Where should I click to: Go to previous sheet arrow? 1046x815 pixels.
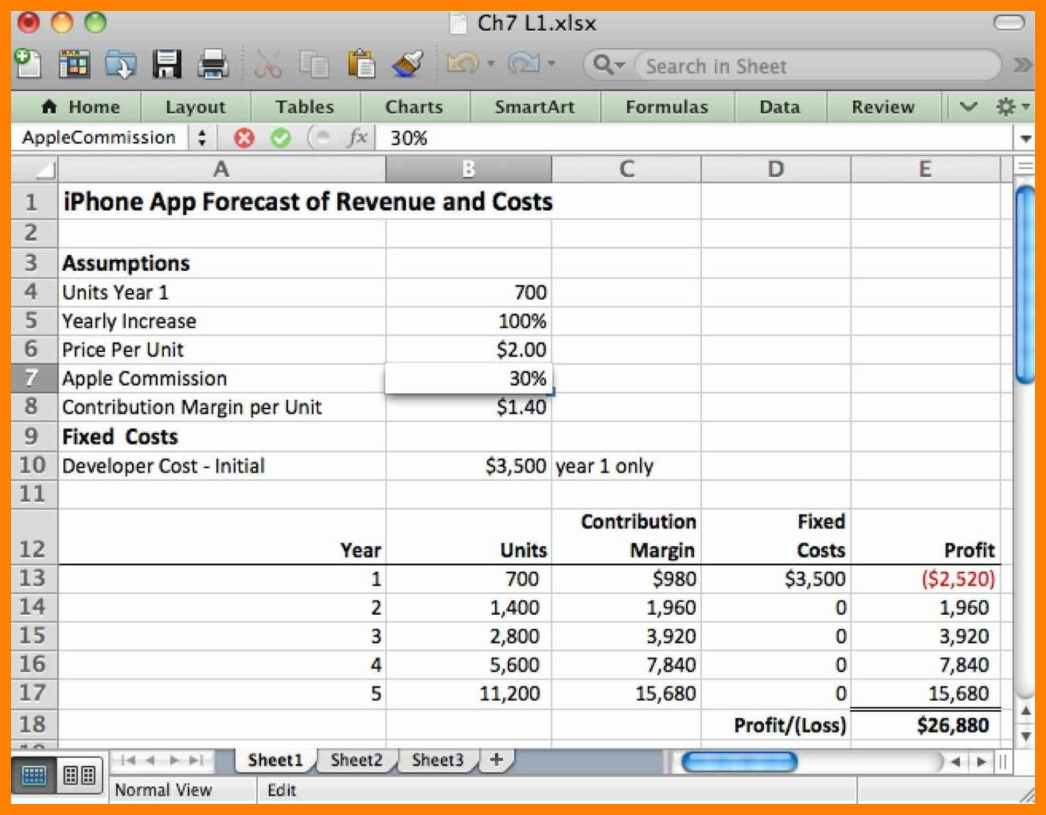pyautogui.click(x=150, y=760)
